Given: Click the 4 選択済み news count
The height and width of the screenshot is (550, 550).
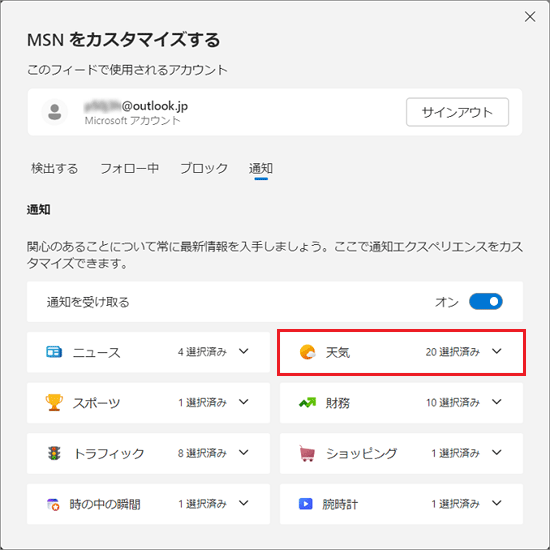Looking at the screenshot, I should click(x=202, y=351).
